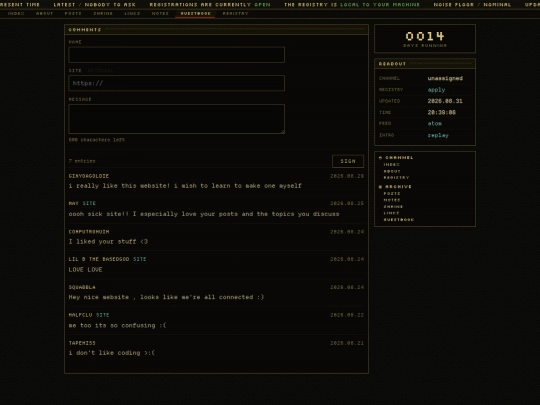This screenshot has width=540, height=405.
Task: Open Registry under the Channel sidebar section
Action: click(396, 178)
